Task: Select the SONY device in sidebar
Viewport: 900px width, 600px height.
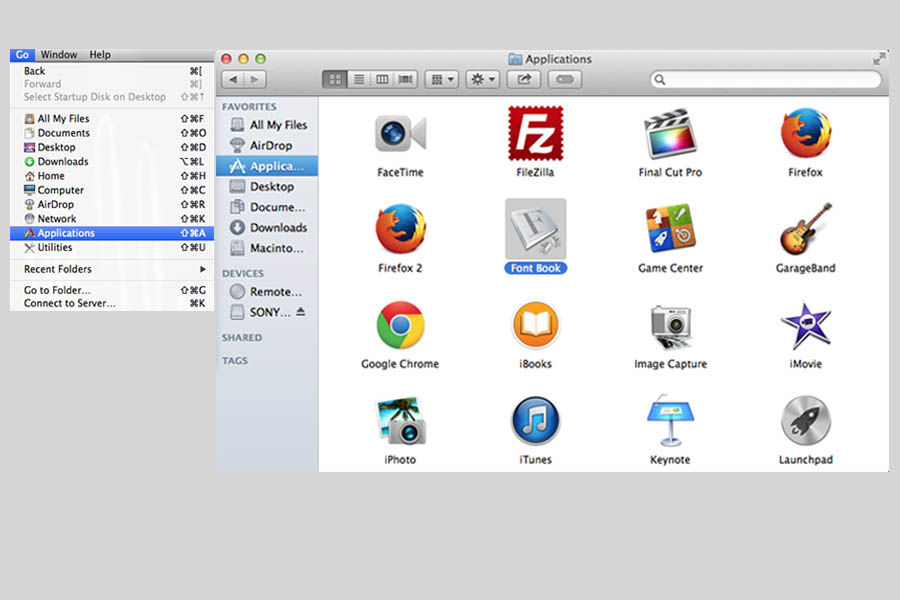Action: [260, 312]
